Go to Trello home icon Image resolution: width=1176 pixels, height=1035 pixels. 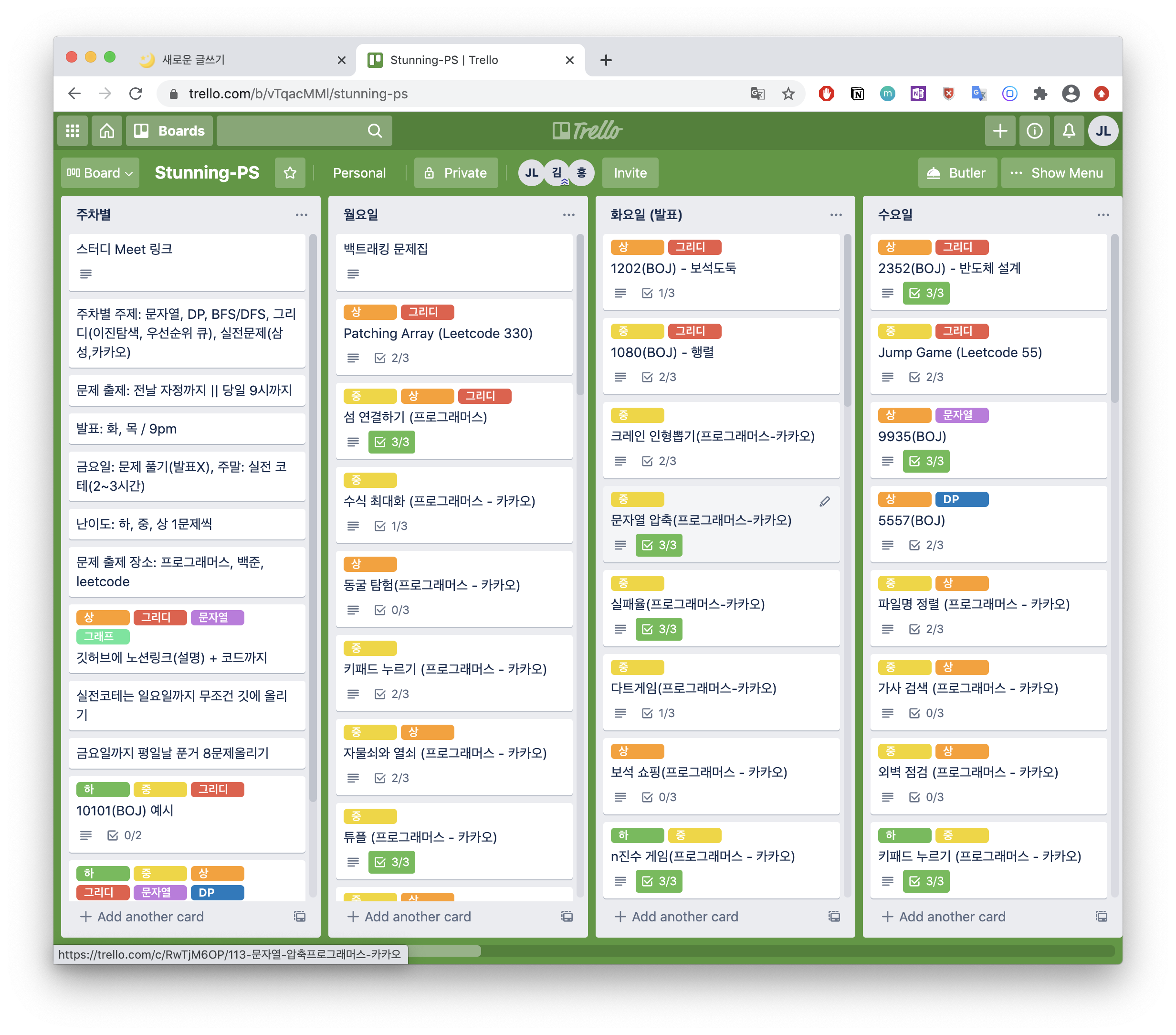pyautogui.click(x=107, y=131)
